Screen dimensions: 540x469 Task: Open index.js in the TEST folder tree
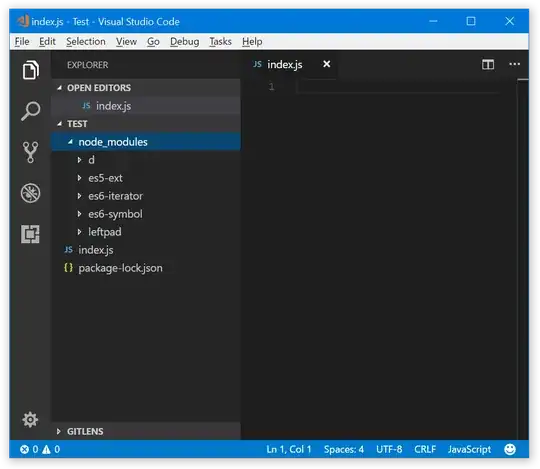coord(146,250)
